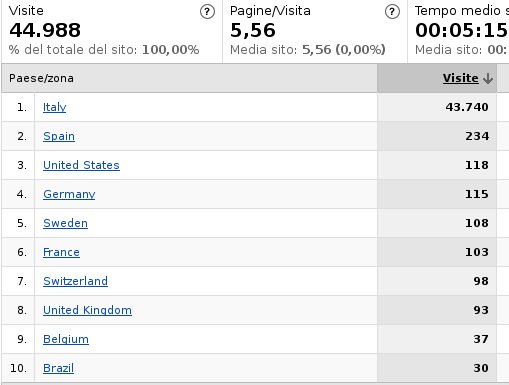
Task: Click the Tempo medio 00:05:15 scorecard
Action: click(x=459, y=31)
